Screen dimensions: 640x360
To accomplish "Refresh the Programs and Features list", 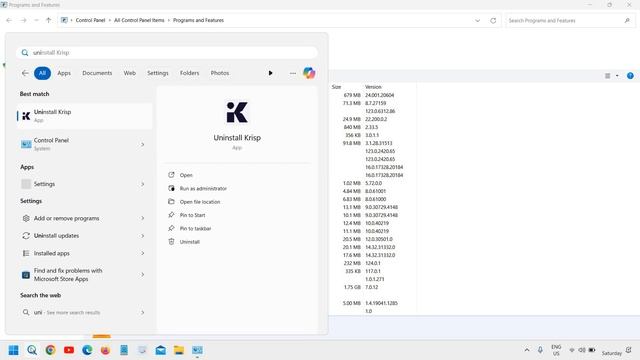I will point(493,20).
